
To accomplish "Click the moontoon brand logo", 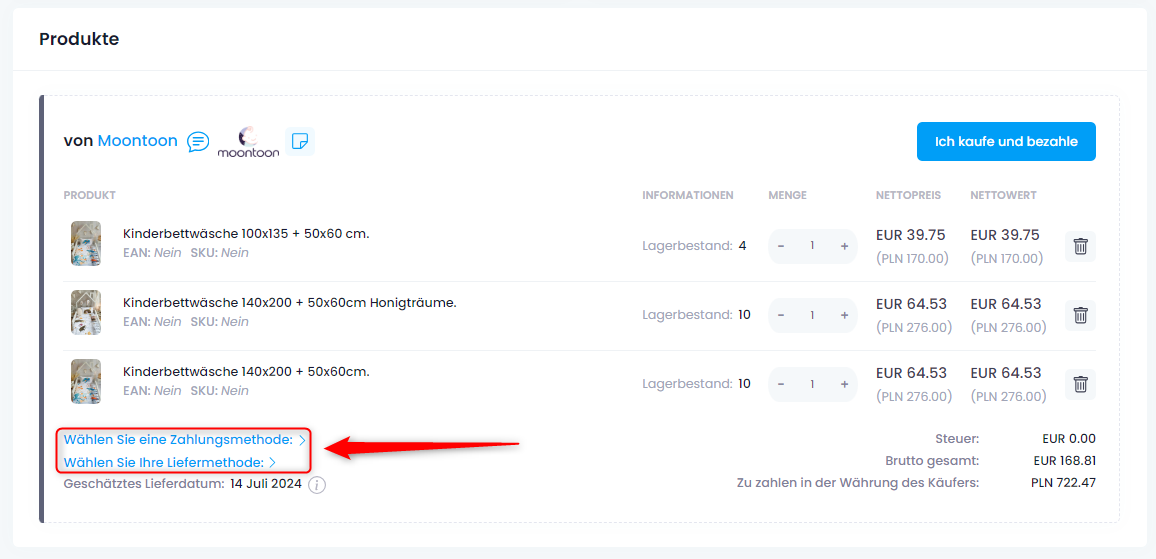I will tap(248, 142).
